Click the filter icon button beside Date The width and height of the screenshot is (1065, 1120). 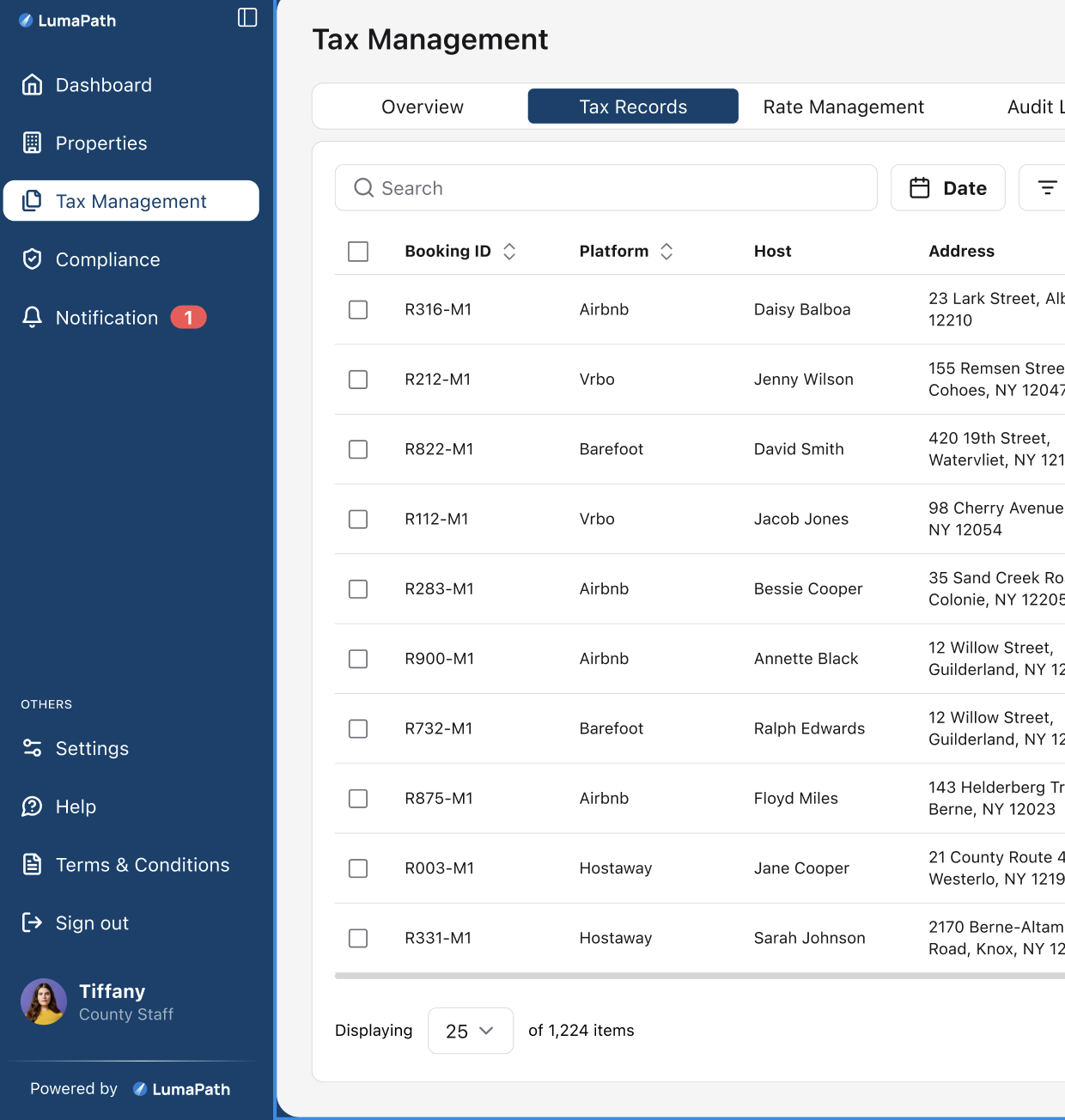click(1046, 187)
